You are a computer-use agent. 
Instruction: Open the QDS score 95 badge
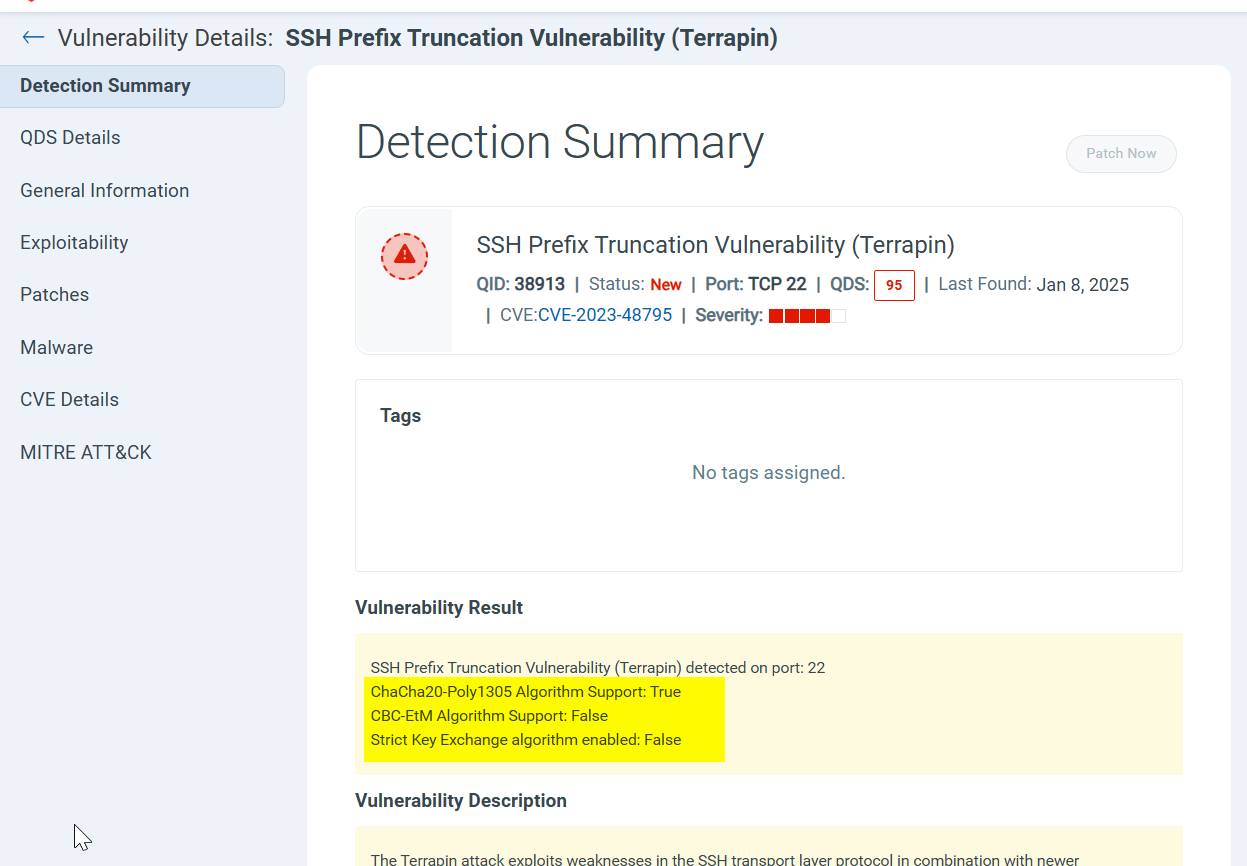(x=894, y=285)
